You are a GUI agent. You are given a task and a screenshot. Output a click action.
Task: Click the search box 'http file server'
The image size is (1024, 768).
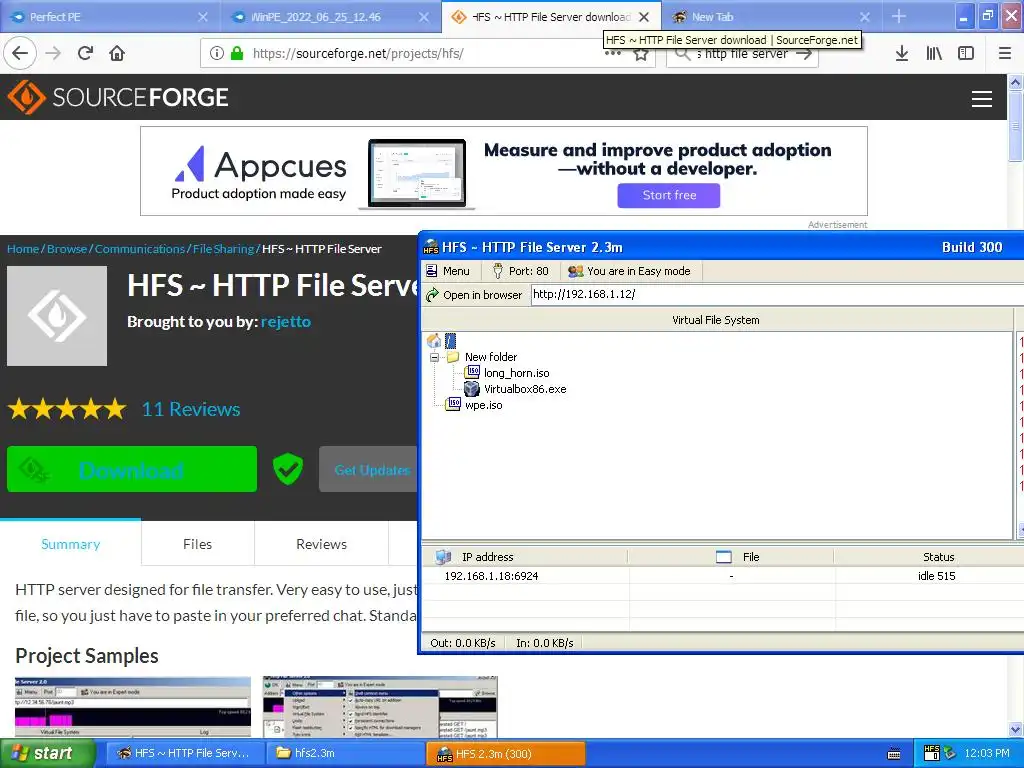point(741,54)
